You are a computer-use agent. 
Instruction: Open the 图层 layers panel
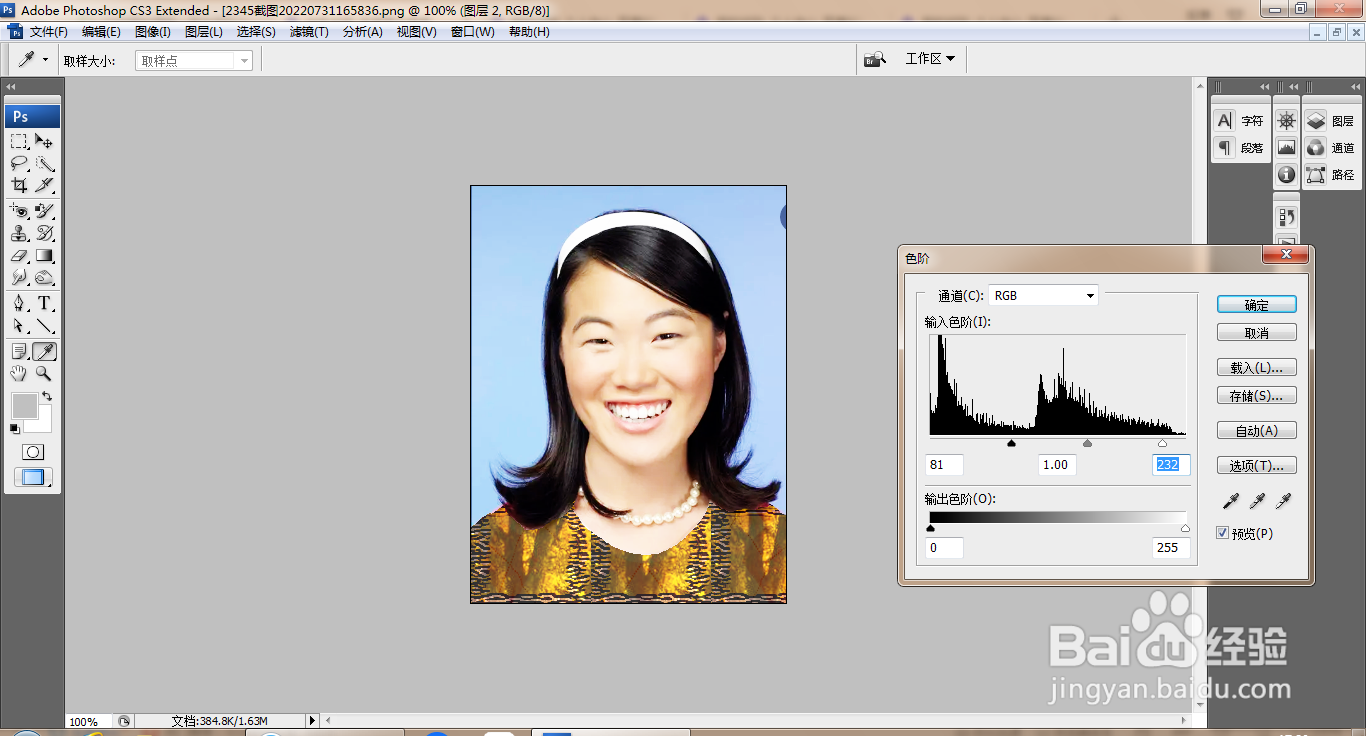coord(1331,120)
